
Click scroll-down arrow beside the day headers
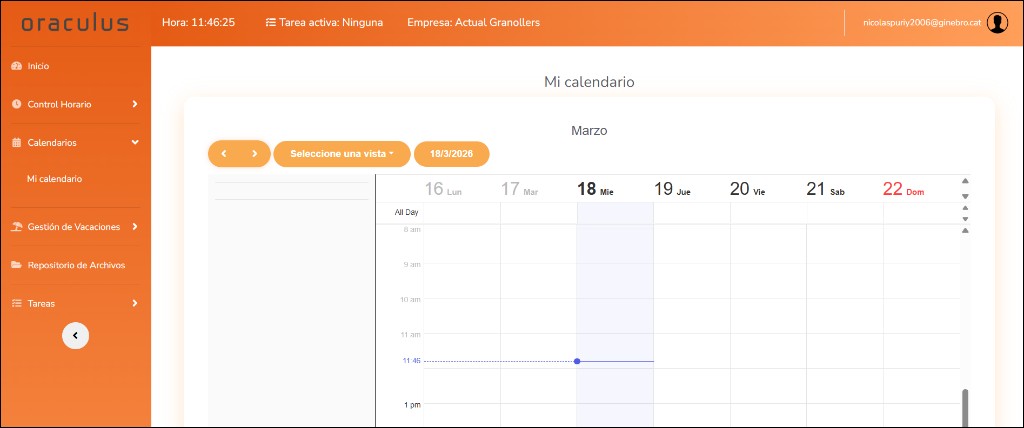pos(965,196)
